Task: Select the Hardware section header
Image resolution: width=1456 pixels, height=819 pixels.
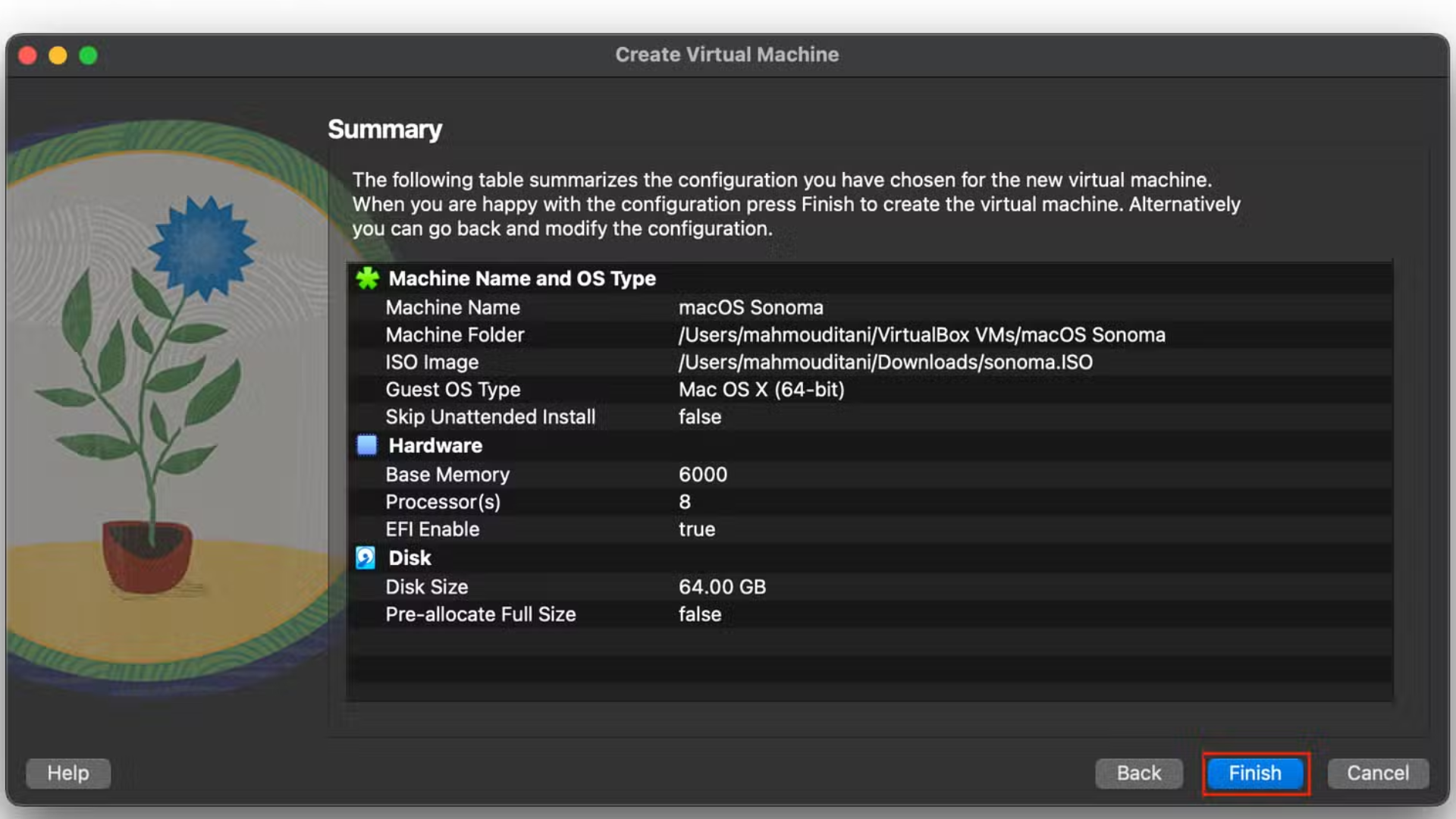Action: coord(435,445)
